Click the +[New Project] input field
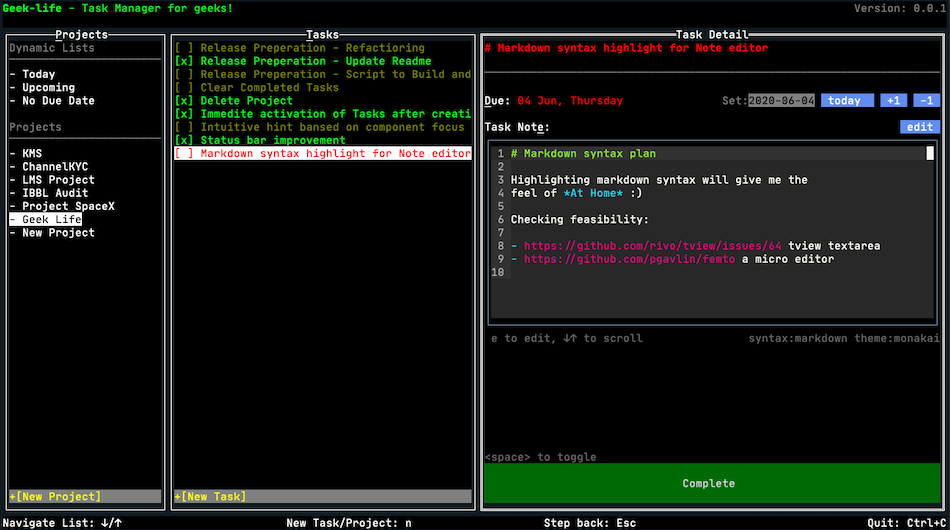The width and height of the screenshot is (950, 530). [84, 496]
